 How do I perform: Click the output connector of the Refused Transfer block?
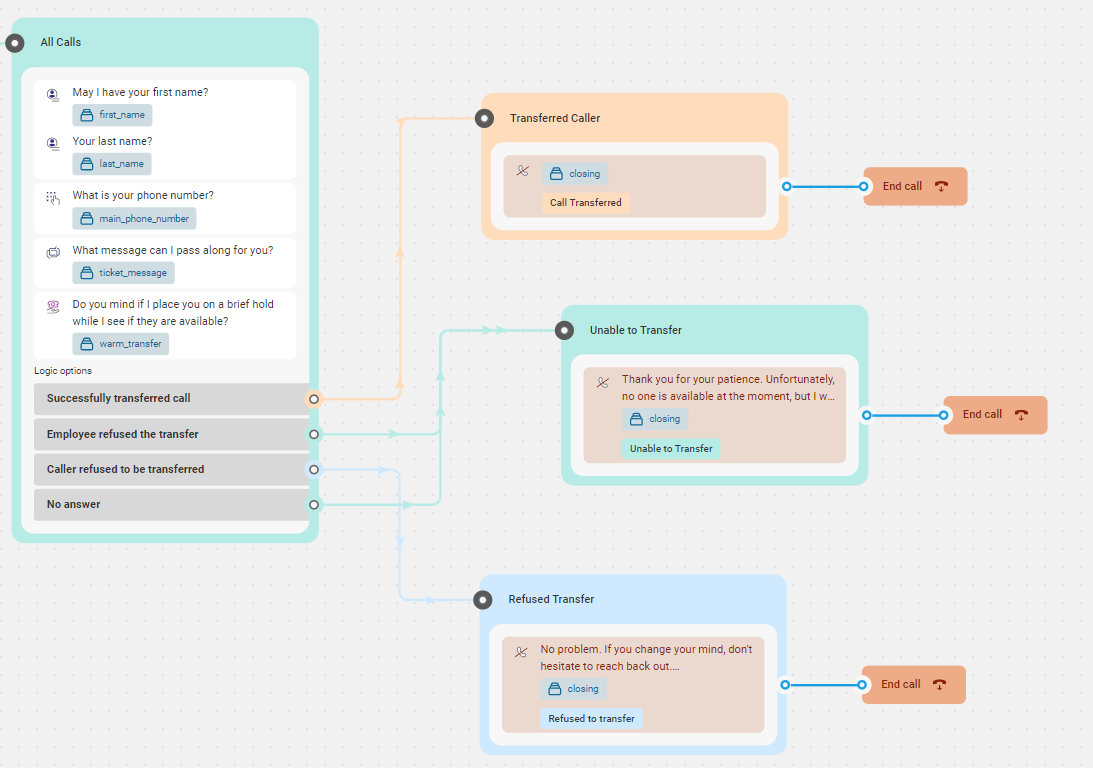(x=785, y=684)
